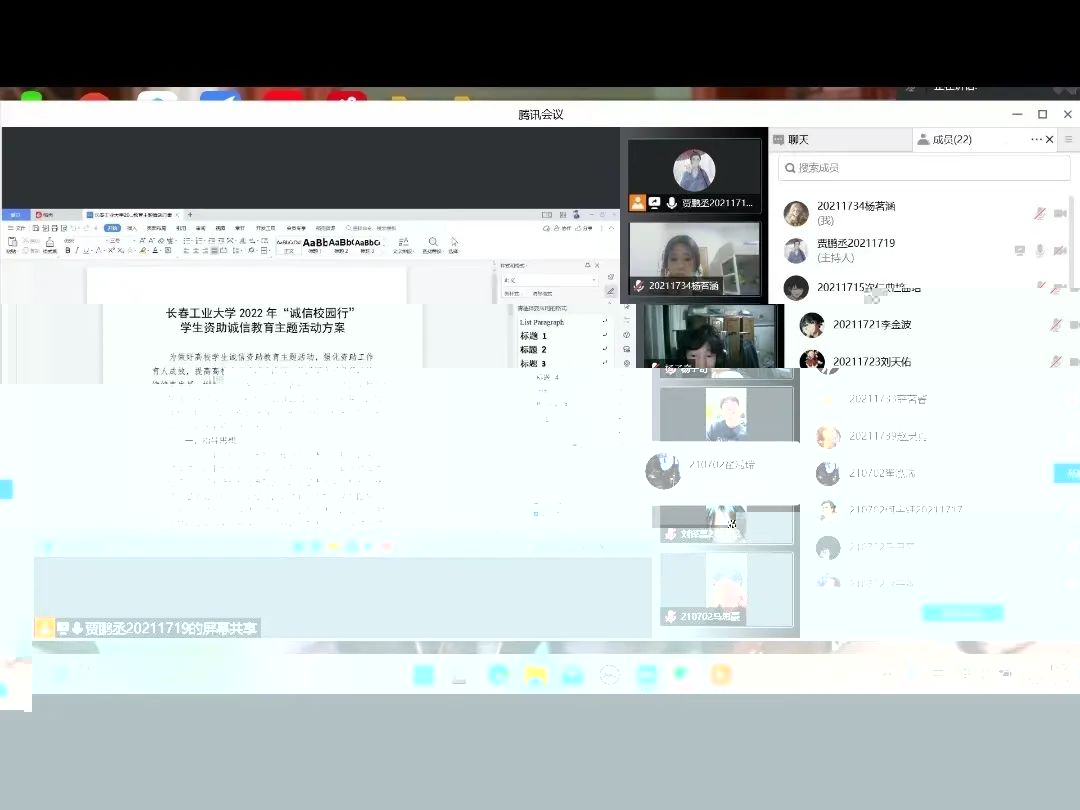This screenshot has height=810, width=1080.
Task: Open Find and Replace magnifier icon
Action: point(433,242)
